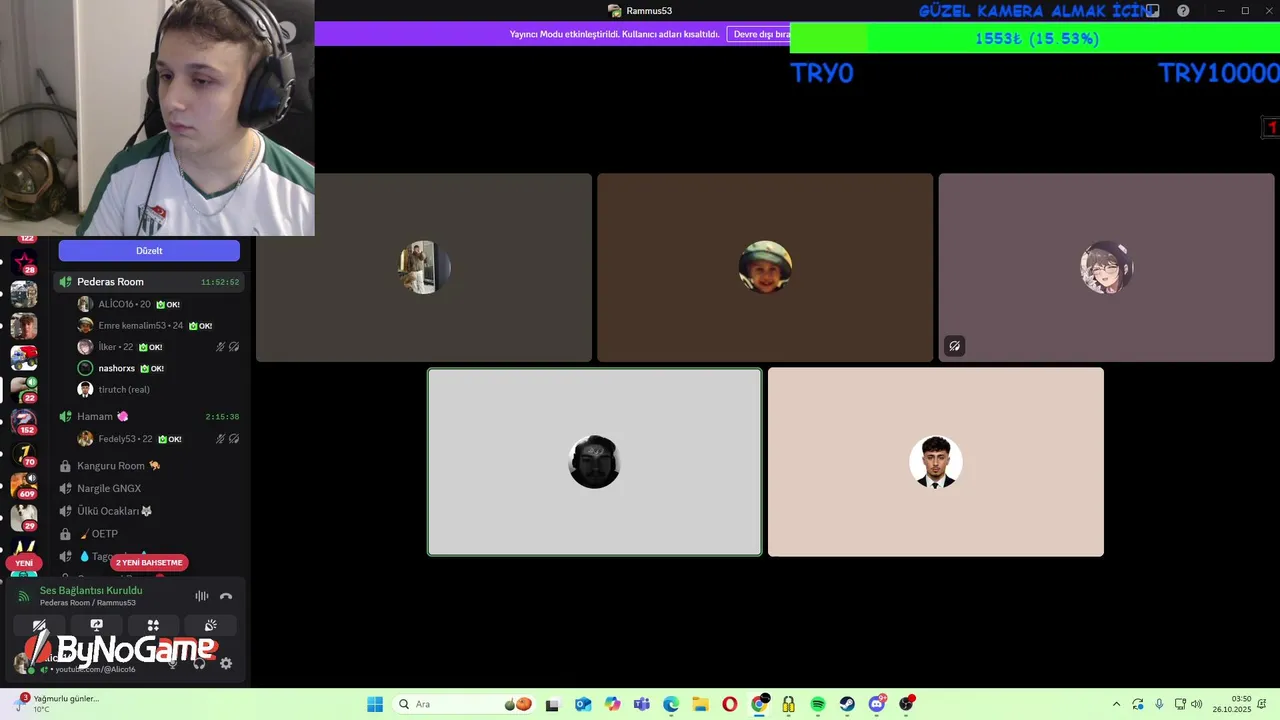The height and width of the screenshot is (720, 1280).
Task: Open server with badge 609
Action: tap(23, 486)
